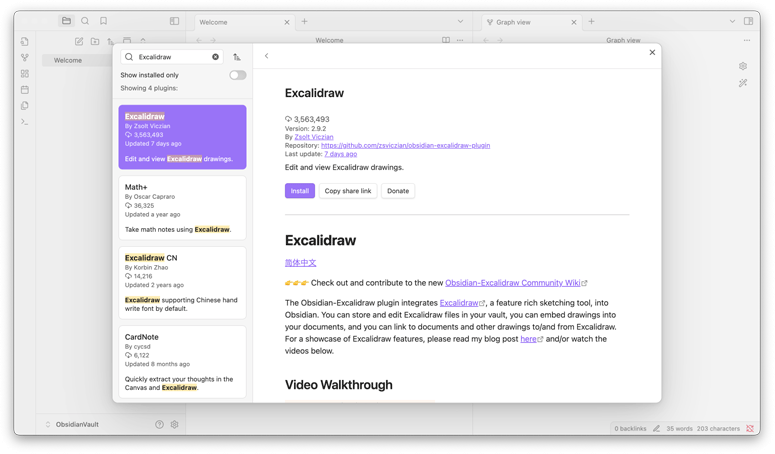Open the 7 days ago update link
The width and height of the screenshot is (775, 454).
point(341,154)
